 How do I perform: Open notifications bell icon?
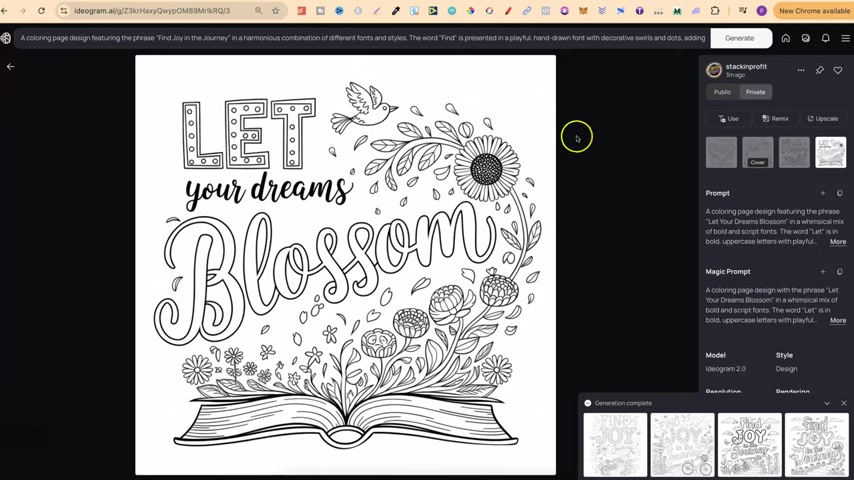(826, 38)
